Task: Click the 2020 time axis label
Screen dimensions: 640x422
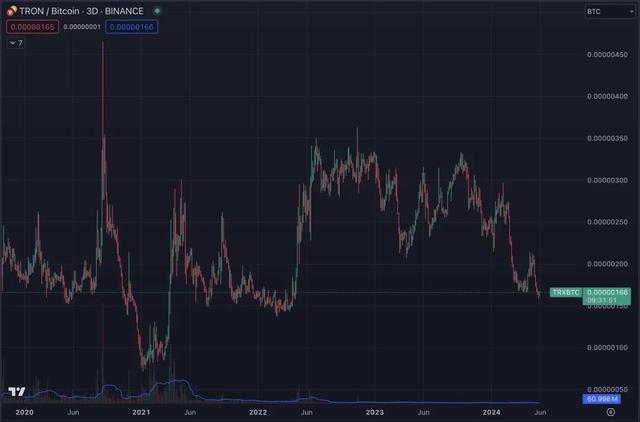Action: [x=24, y=412]
